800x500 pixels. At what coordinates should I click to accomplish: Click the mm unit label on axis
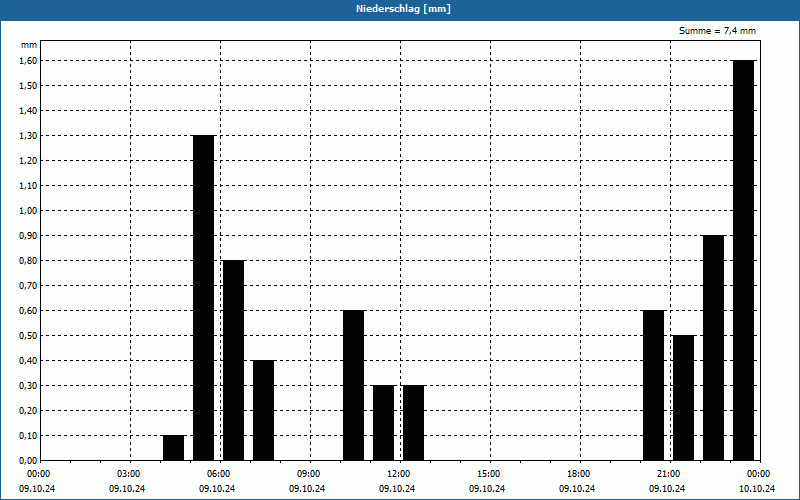tap(29, 45)
